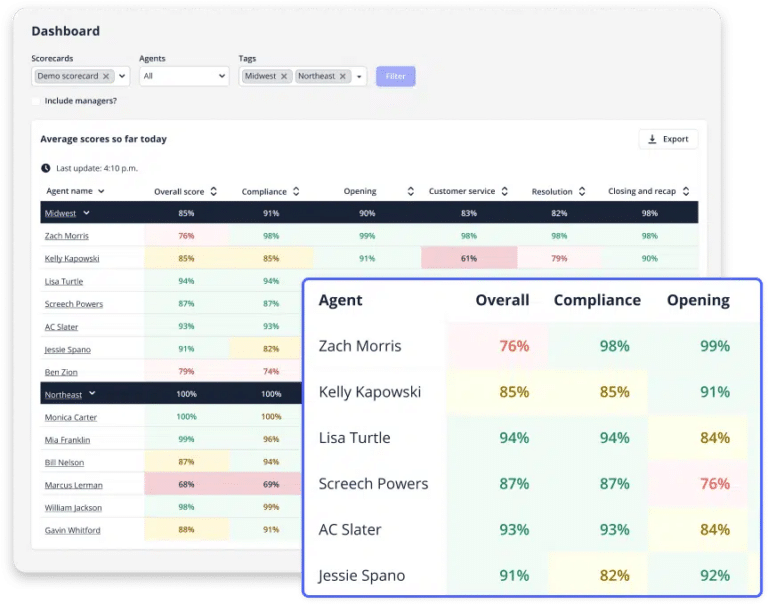Sort by Resolution arrows
Viewport: 768px width, 604px height.
(x=582, y=192)
